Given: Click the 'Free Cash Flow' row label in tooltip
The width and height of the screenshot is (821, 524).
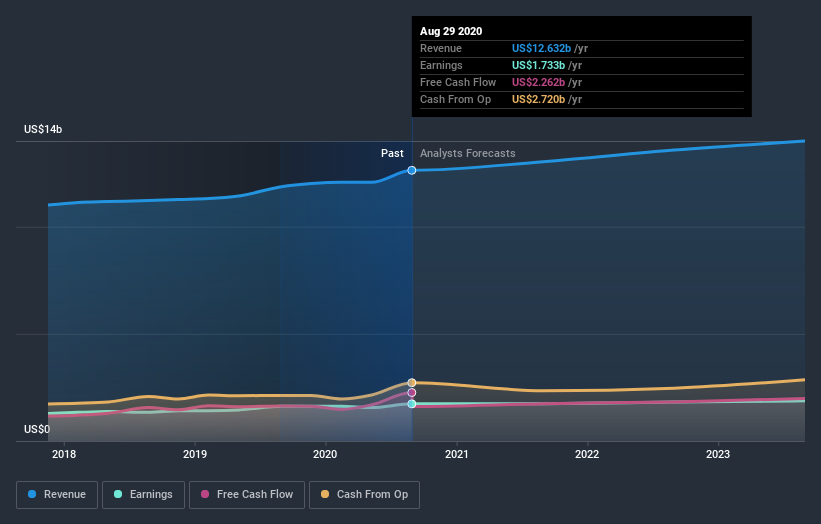Looking at the screenshot, I should 458,82.
